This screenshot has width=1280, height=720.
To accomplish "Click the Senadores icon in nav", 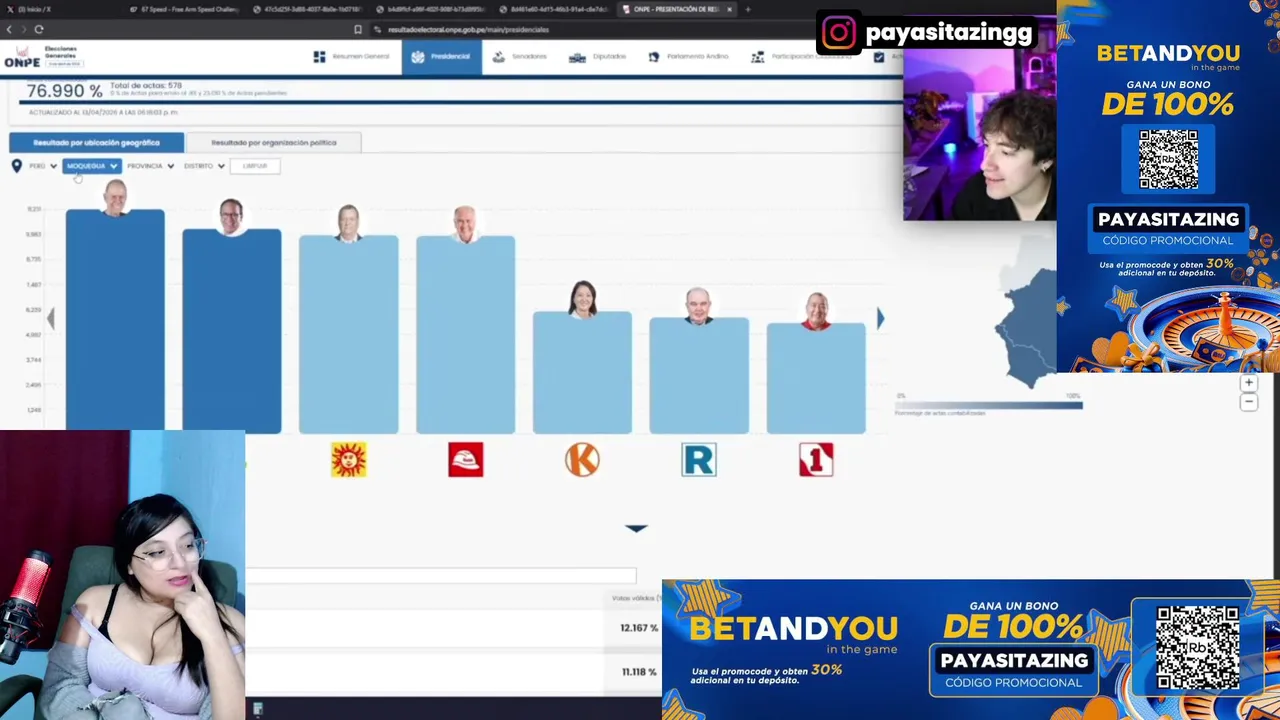I will pos(499,57).
